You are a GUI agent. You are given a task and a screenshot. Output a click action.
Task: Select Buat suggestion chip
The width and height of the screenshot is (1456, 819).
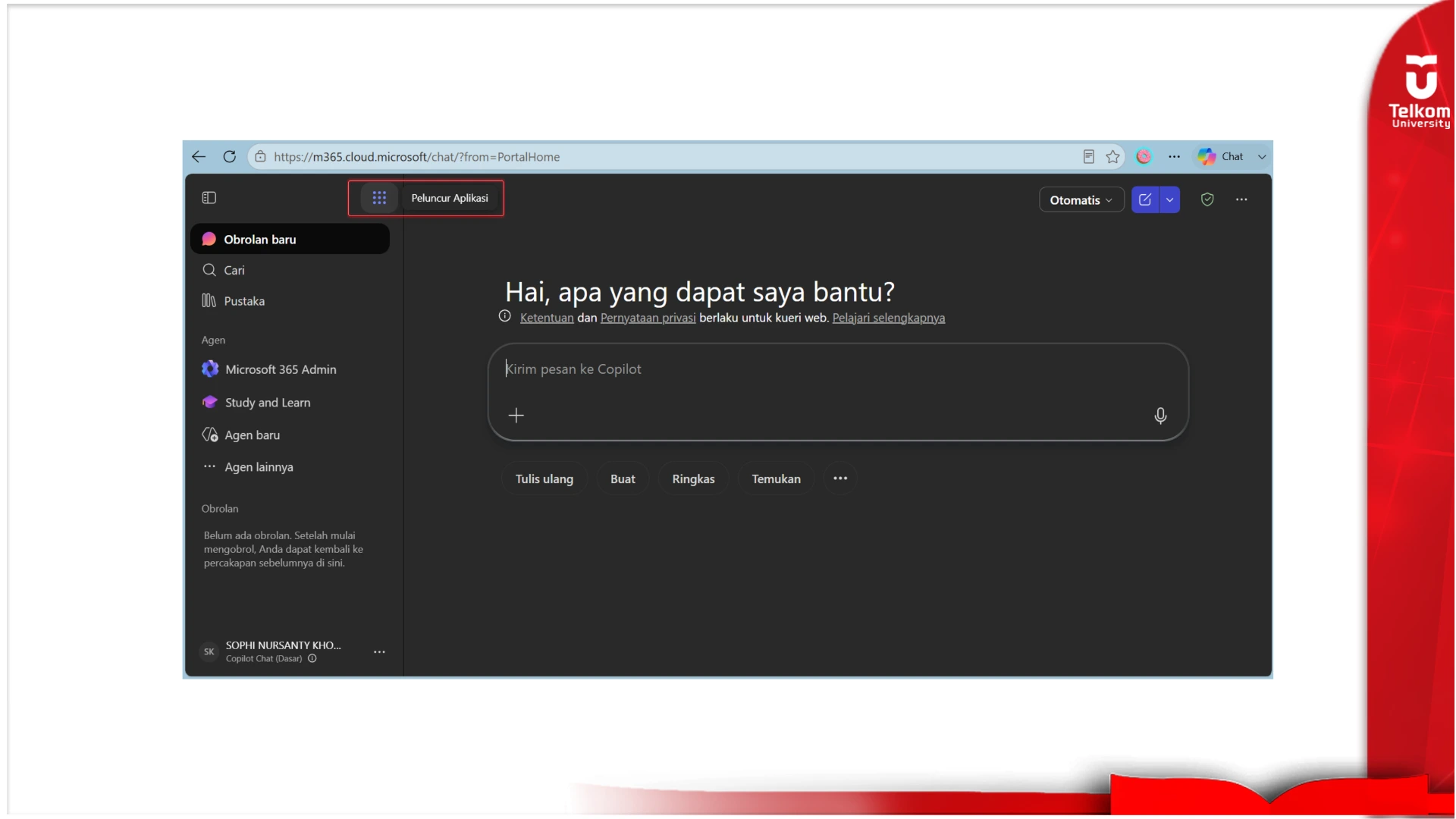pyautogui.click(x=623, y=479)
